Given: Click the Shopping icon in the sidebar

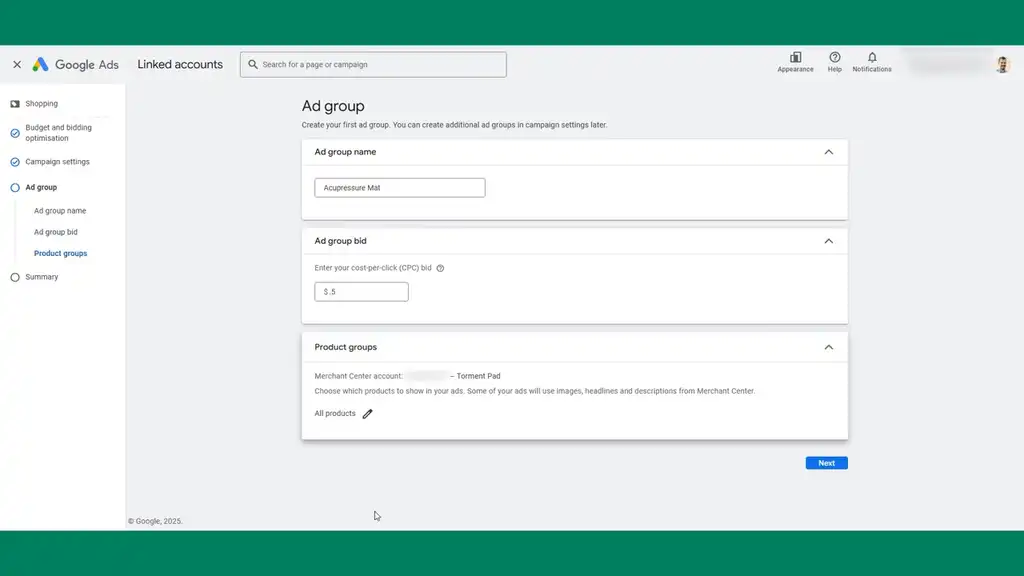Looking at the screenshot, I should [16, 103].
